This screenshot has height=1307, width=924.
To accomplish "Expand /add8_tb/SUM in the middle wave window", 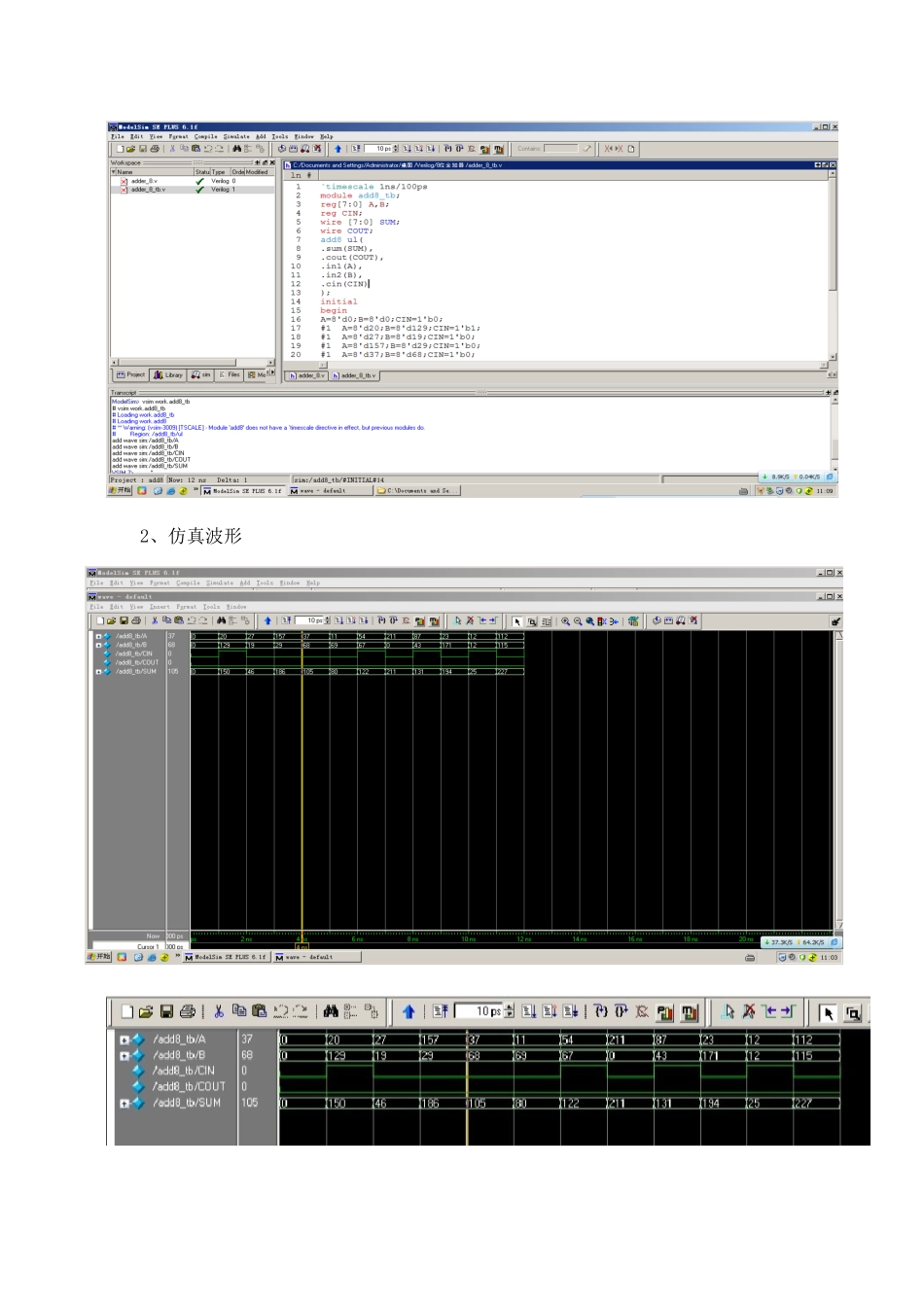I will [x=97, y=672].
